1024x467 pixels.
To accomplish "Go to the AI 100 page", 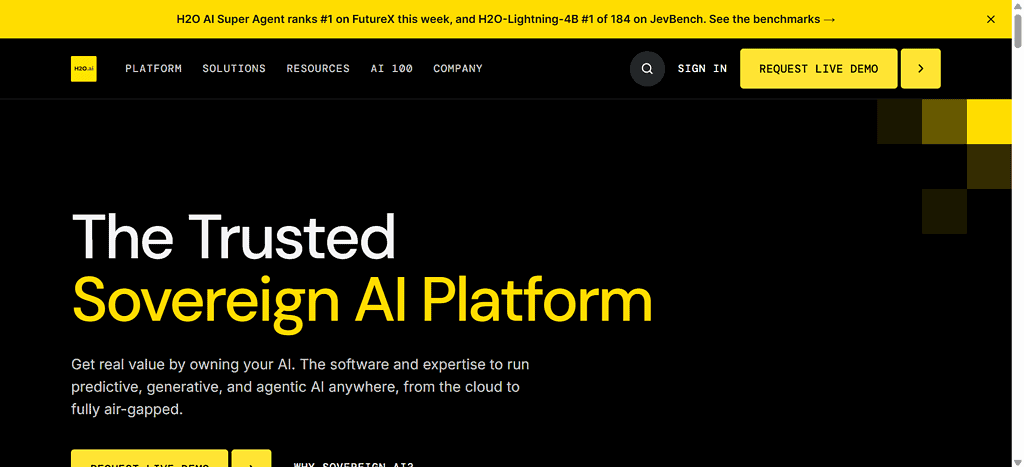I will click(392, 69).
